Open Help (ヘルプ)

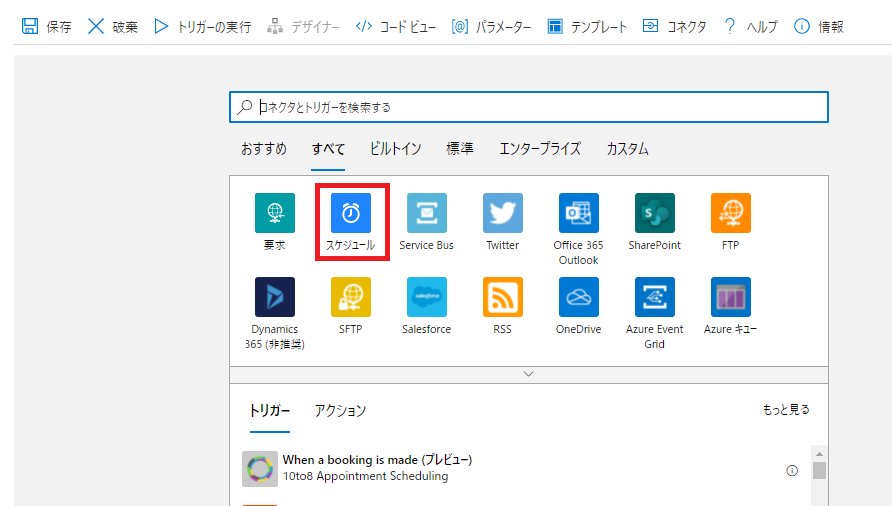tap(750, 27)
